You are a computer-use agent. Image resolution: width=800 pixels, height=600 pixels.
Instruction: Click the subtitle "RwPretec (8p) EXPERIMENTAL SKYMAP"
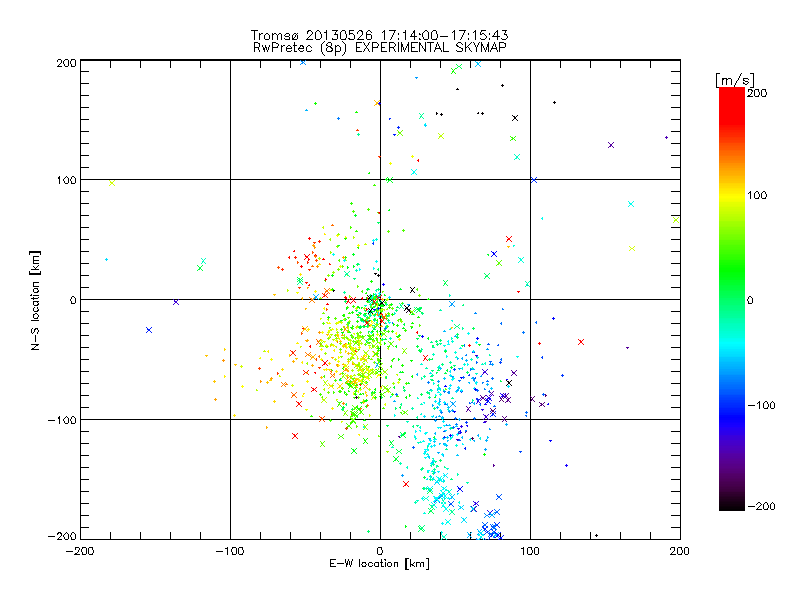tap(380, 47)
